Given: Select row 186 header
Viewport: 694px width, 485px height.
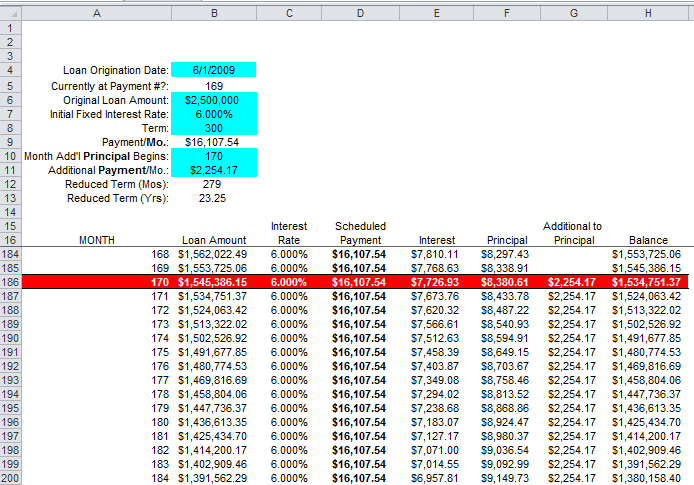Looking at the screenshot, I should click(x=11, y=282).
